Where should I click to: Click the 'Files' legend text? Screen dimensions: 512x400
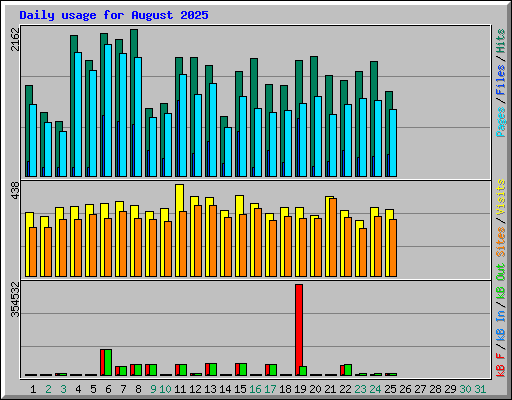pos(500,80)
